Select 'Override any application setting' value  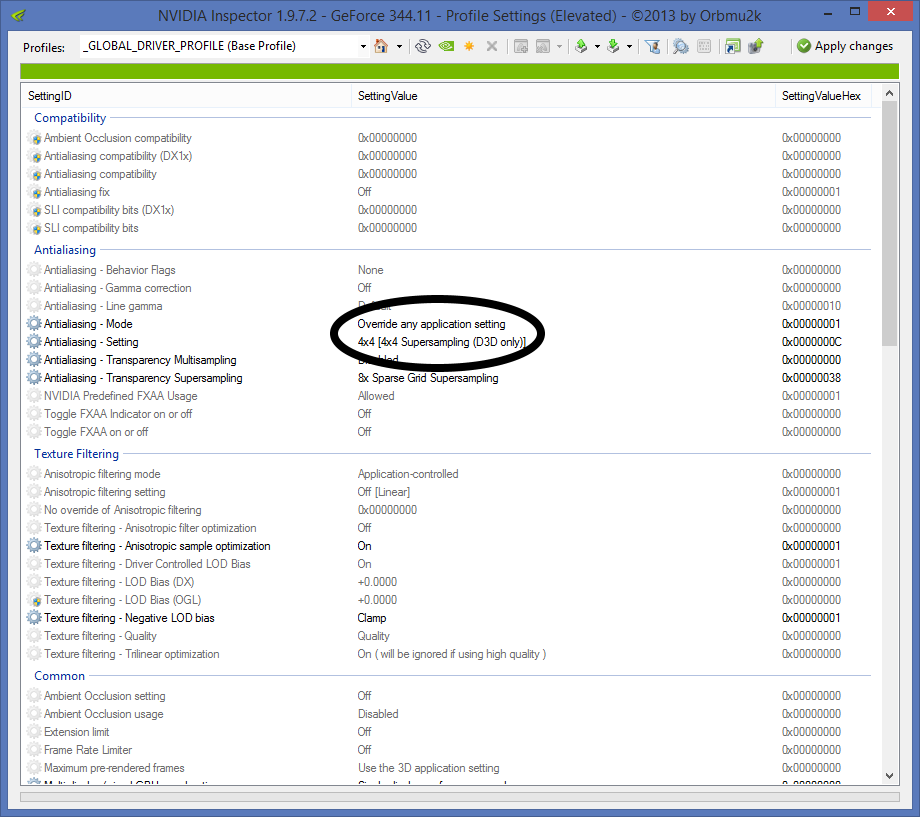[x=431, y=324]
